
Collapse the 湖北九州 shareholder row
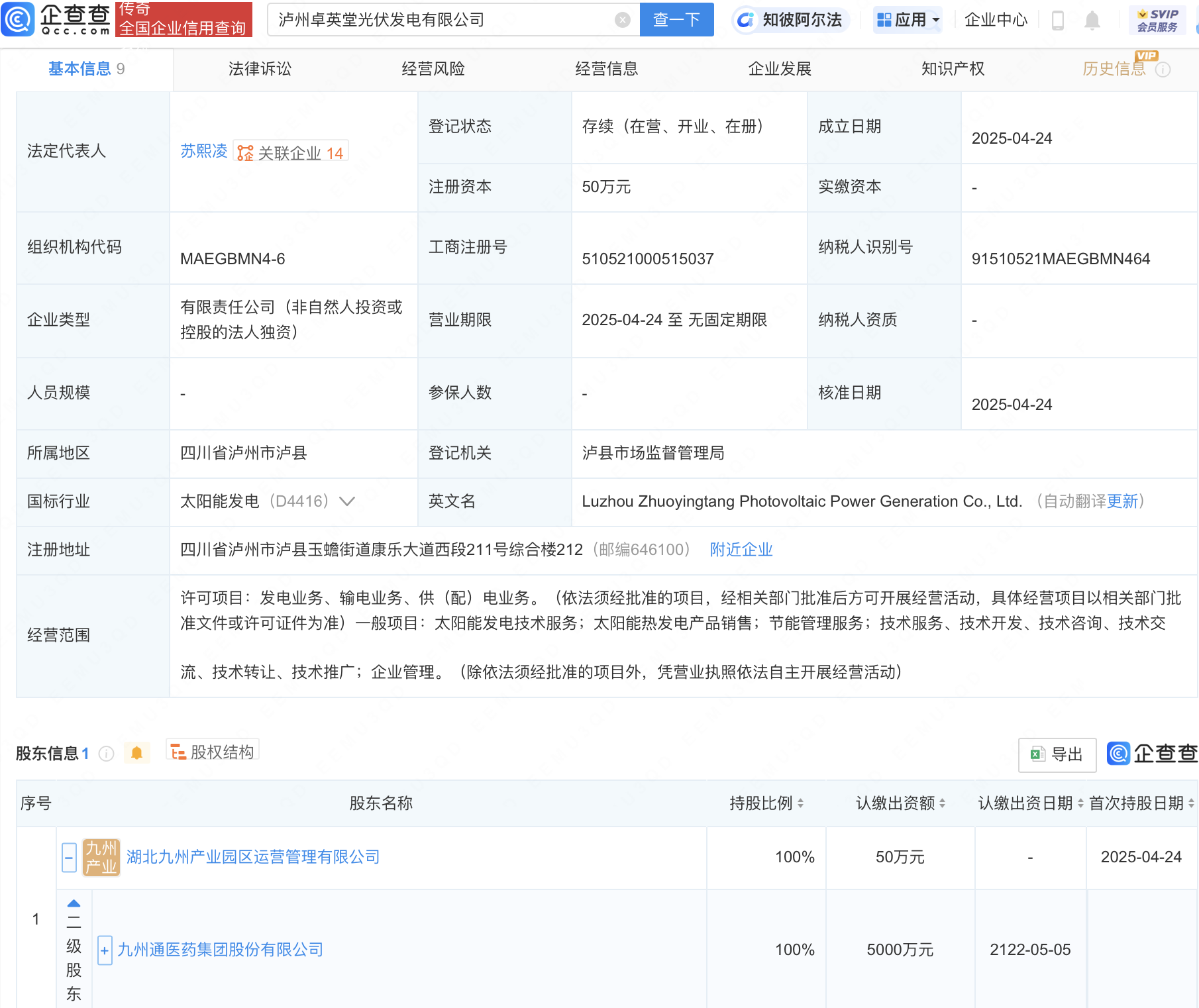coord(70,858)
